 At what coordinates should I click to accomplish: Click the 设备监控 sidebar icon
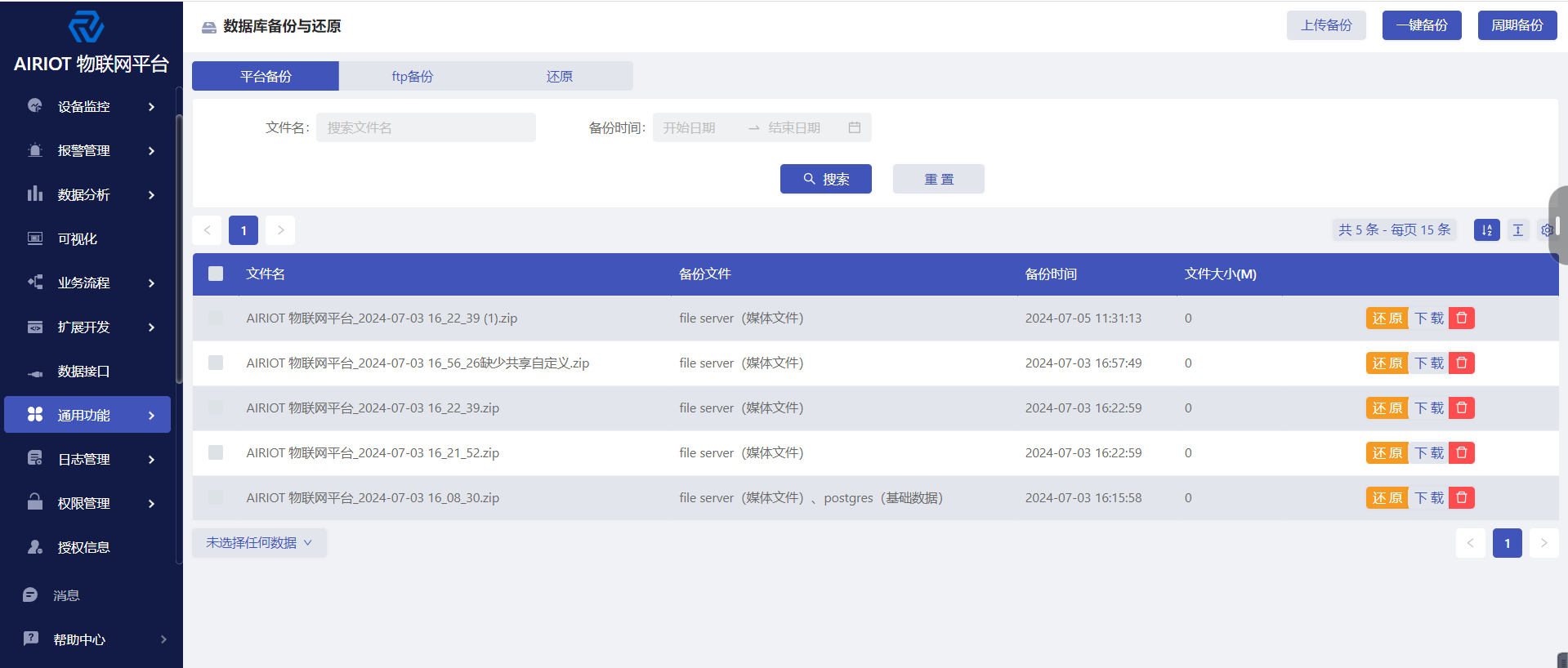[35, 105]
